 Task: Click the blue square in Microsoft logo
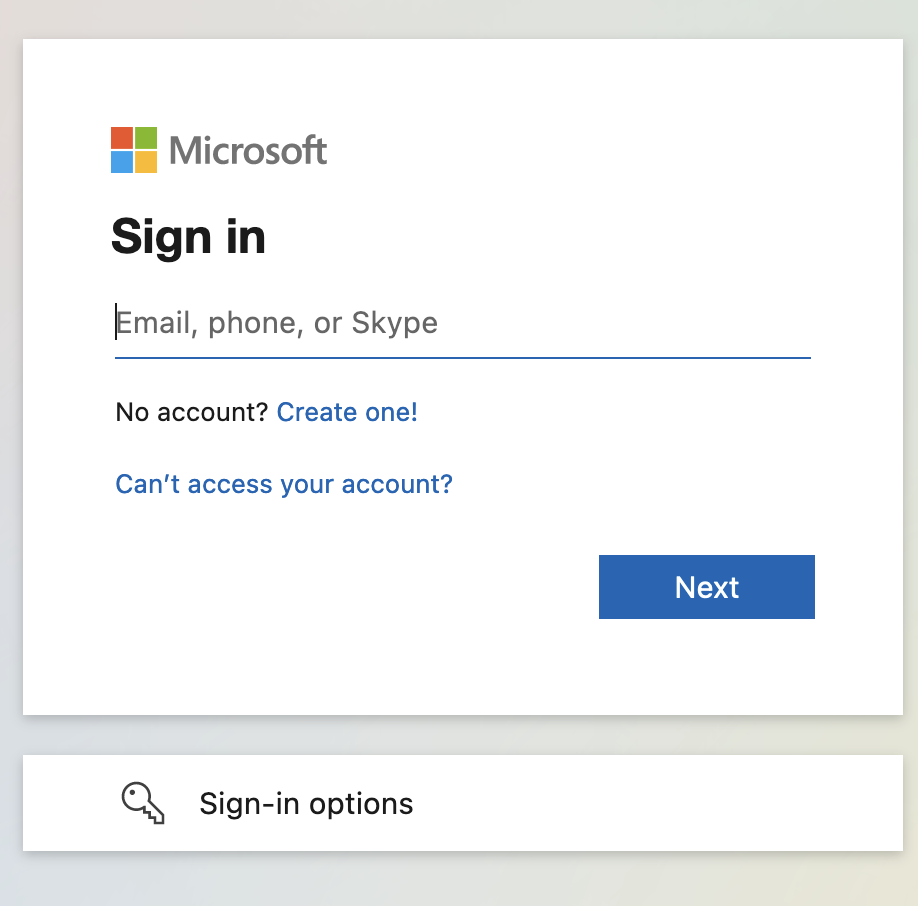(122, 162)
